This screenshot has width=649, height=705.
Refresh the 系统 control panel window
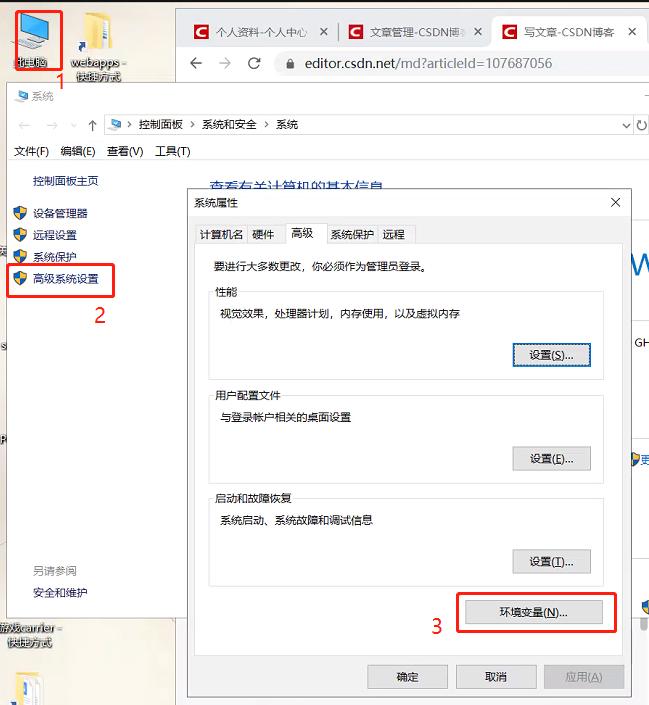coord(641,125)
